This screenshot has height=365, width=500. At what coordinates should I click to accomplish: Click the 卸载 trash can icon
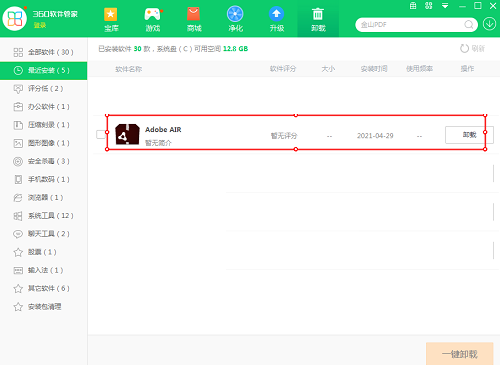pyautogui.click(x=318, y=14)
